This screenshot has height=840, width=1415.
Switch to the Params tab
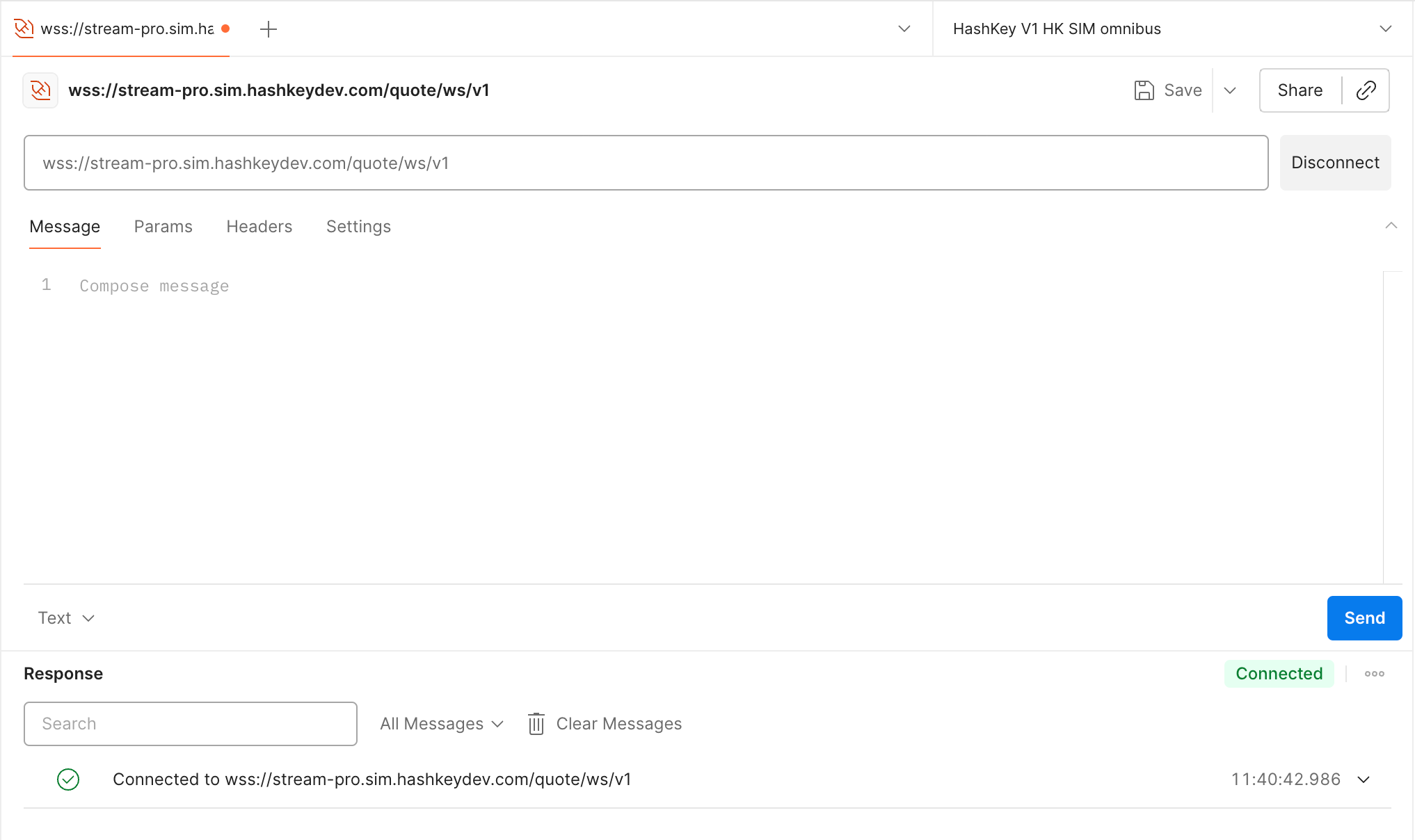163,227
